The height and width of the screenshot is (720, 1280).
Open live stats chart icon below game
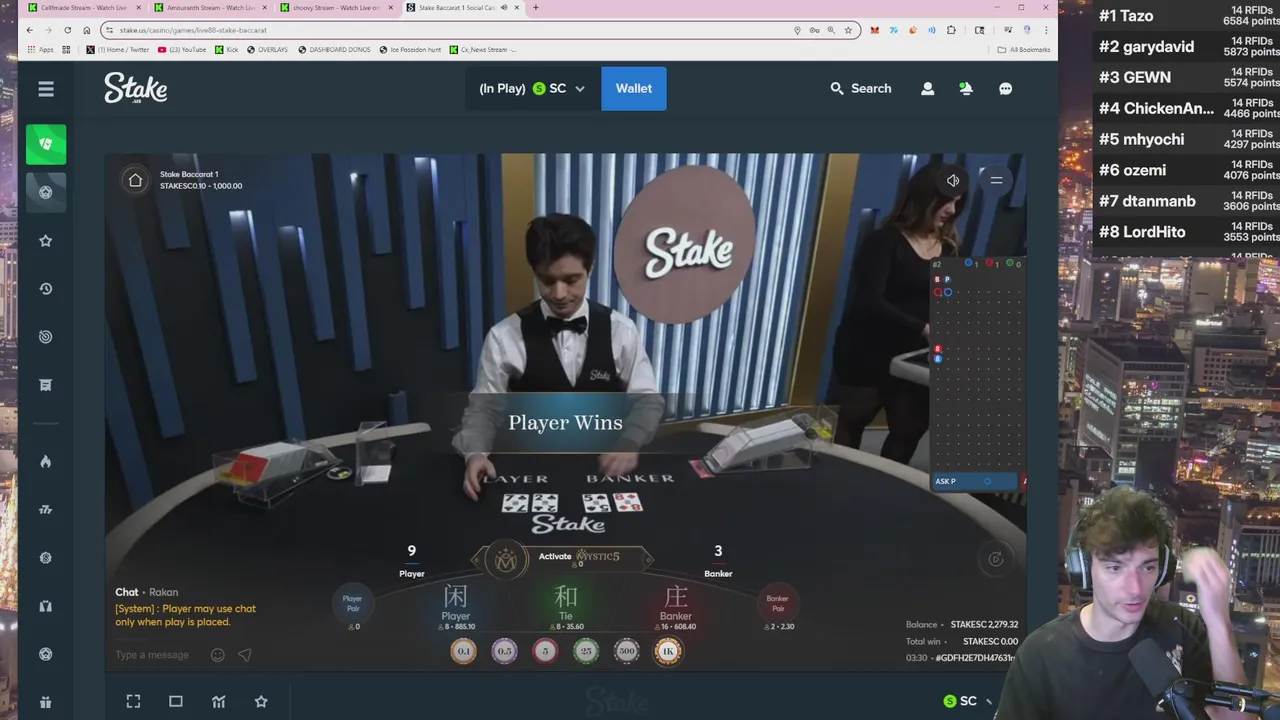(219, 701)
